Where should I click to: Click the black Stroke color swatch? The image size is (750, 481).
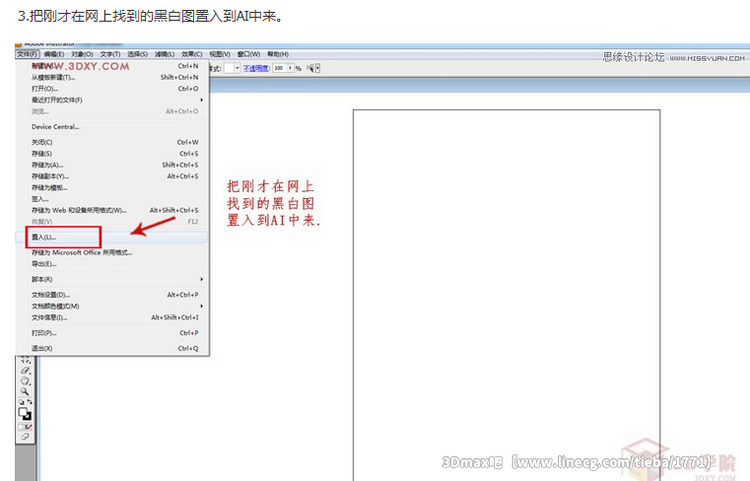[x=28, y=416]
